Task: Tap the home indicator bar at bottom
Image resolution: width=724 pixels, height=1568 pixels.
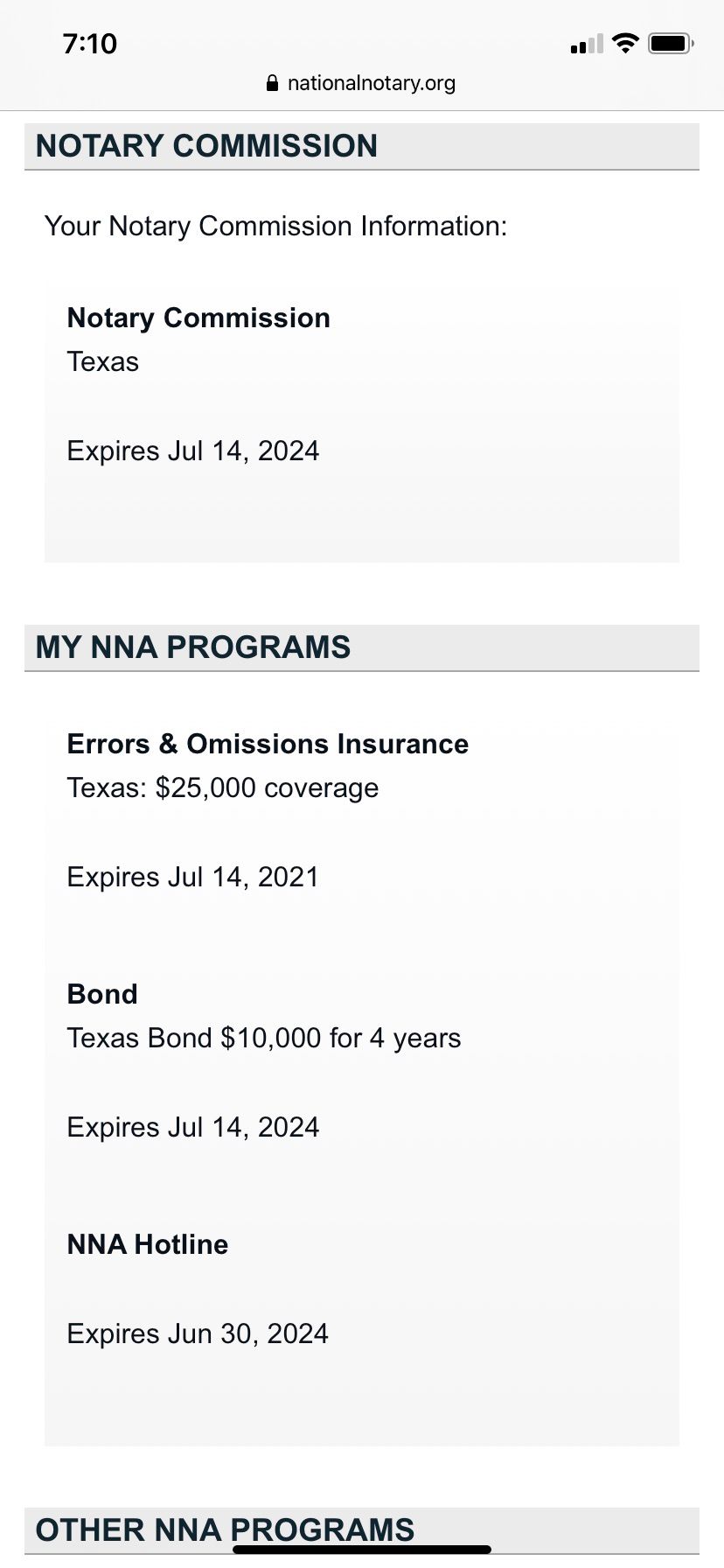Action: 362,1550
